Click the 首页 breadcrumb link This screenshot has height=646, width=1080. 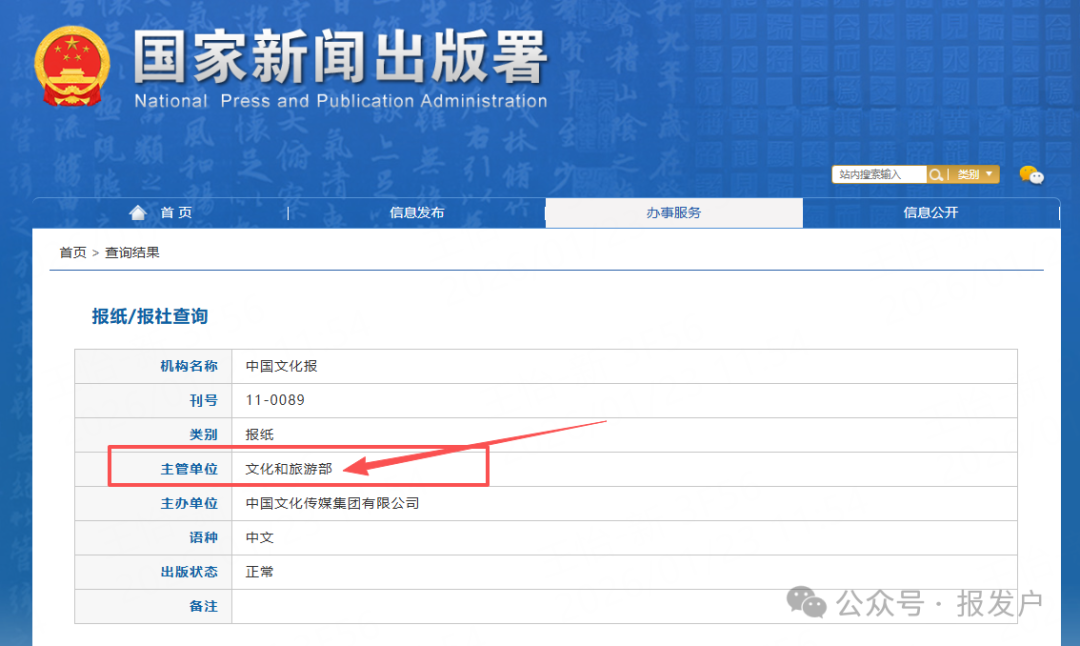click(71, 253)
